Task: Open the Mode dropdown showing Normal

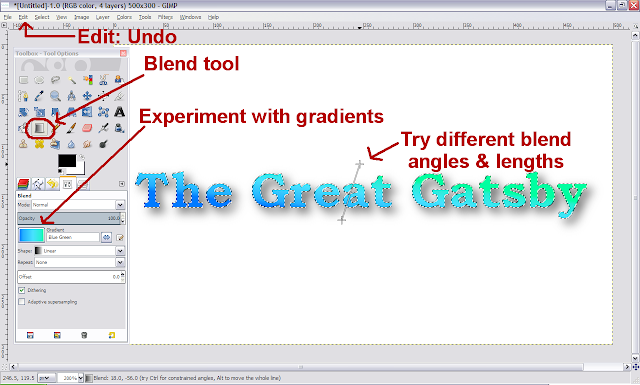Action: 78,205
